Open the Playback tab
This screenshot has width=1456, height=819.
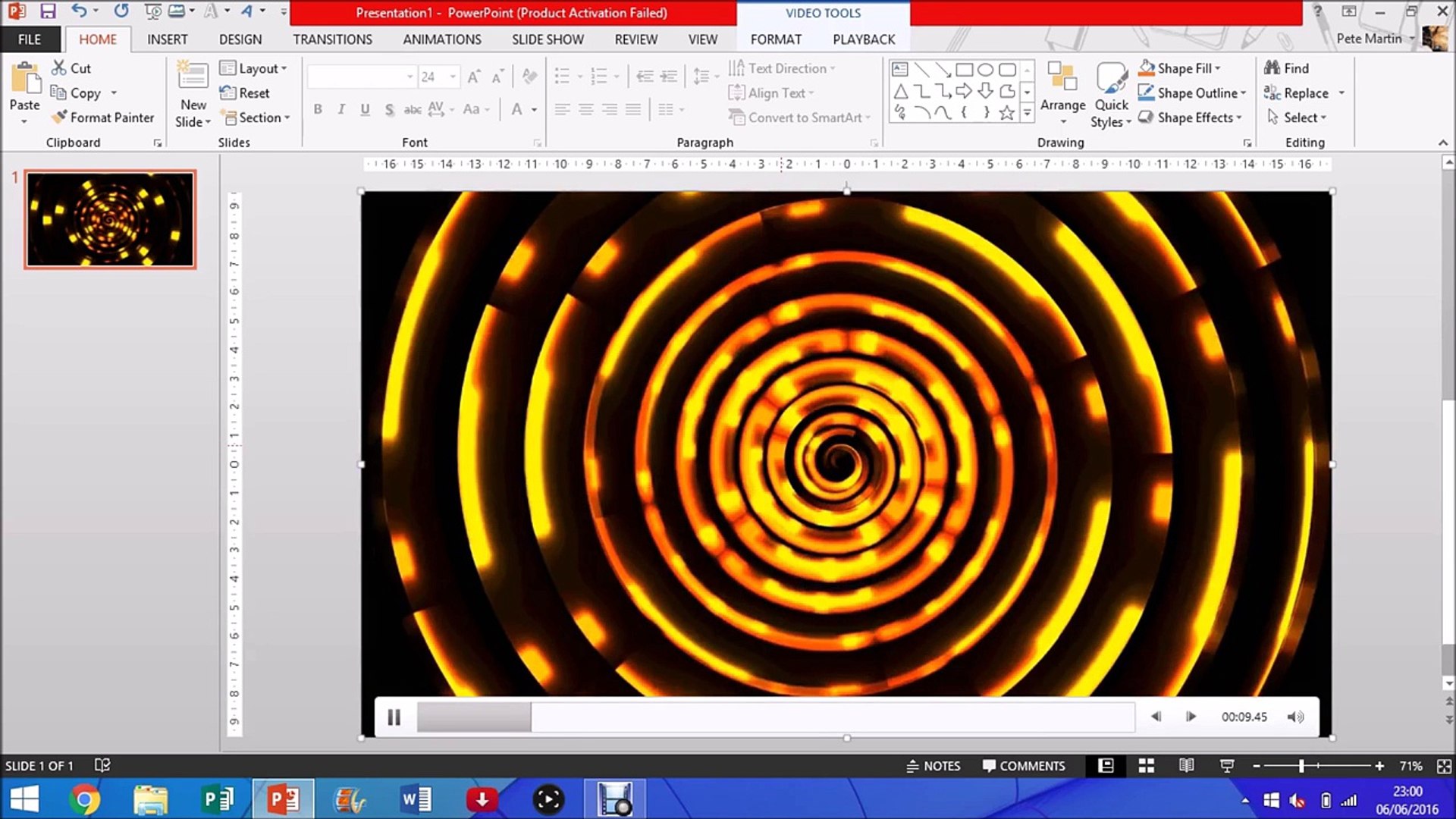click(863, 39)
